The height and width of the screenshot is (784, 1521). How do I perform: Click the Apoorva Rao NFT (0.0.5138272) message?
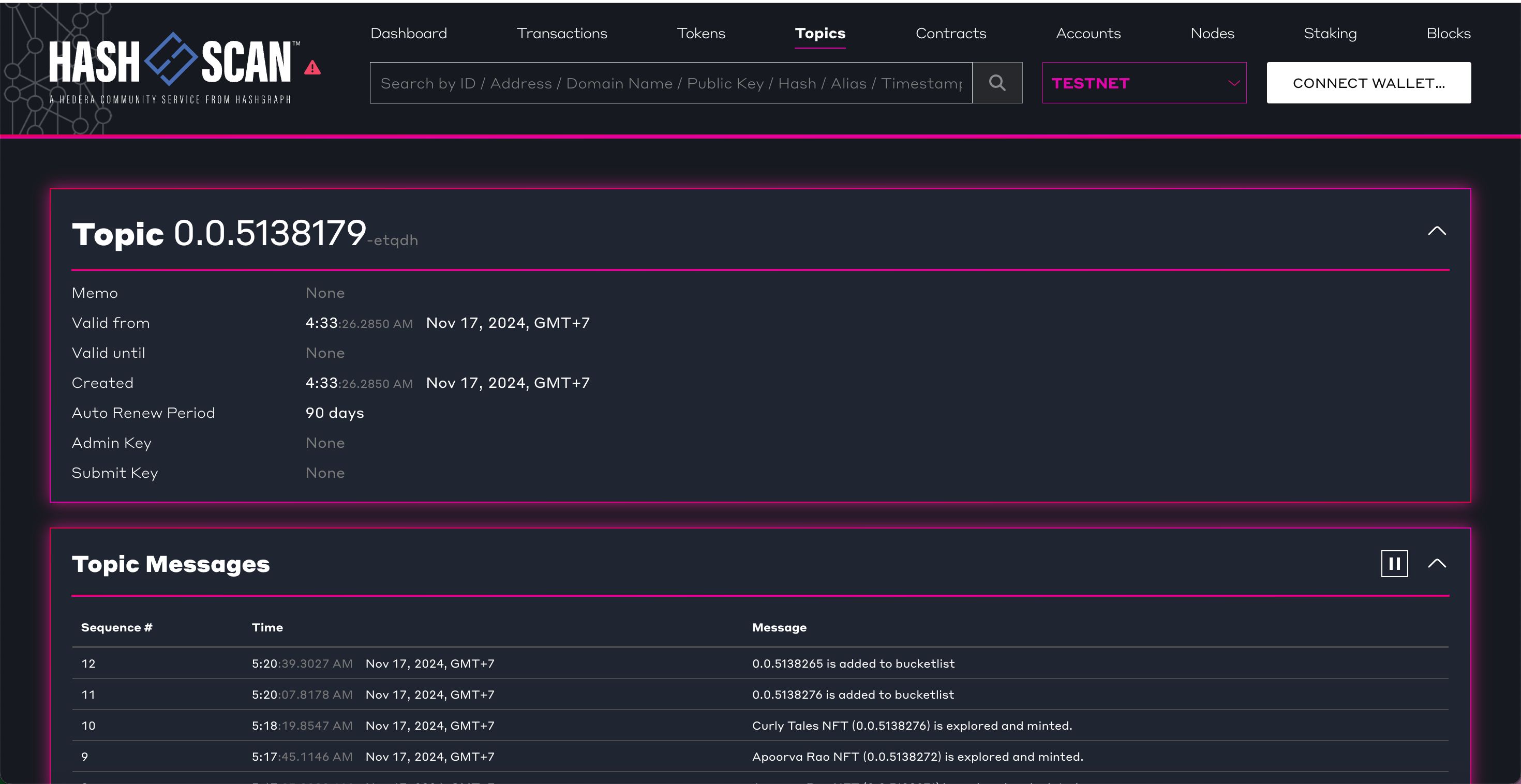pos(918,756)
